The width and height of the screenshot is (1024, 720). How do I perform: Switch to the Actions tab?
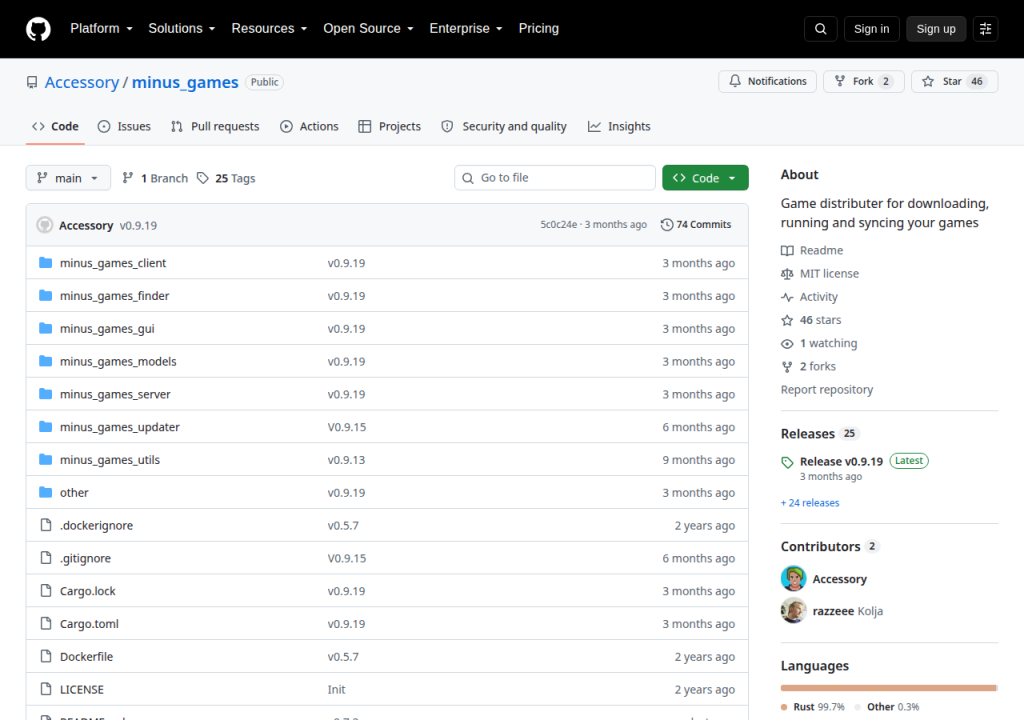[309, 127]
